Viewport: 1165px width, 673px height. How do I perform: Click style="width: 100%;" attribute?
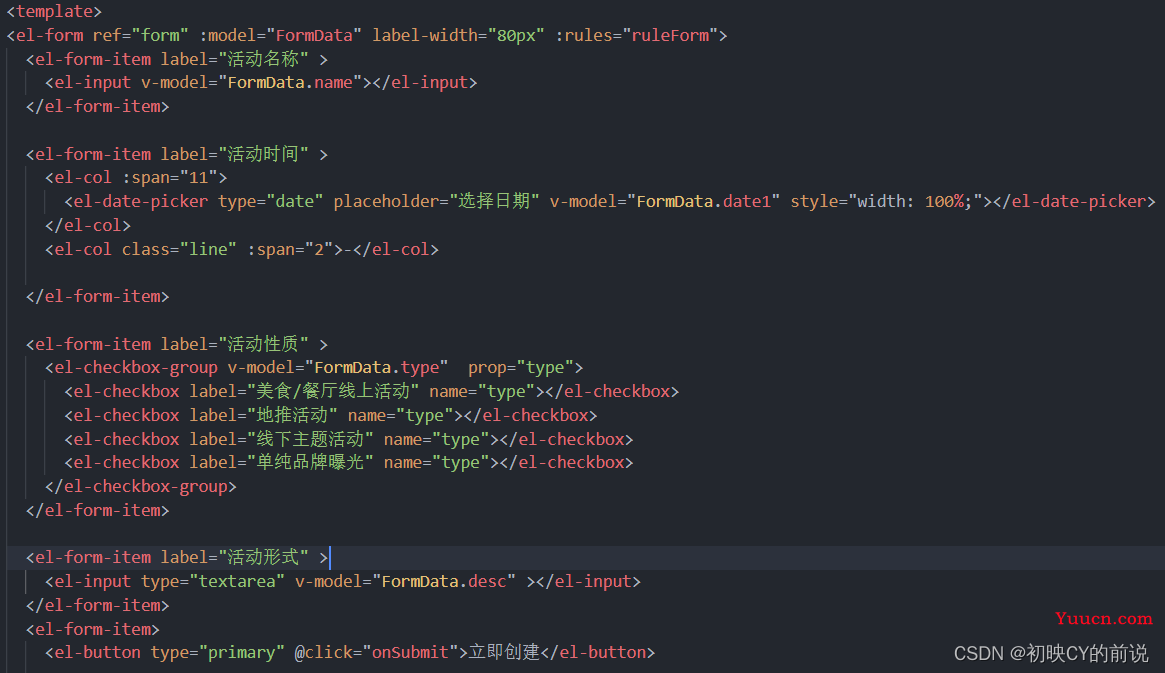(x=886, y=201)
